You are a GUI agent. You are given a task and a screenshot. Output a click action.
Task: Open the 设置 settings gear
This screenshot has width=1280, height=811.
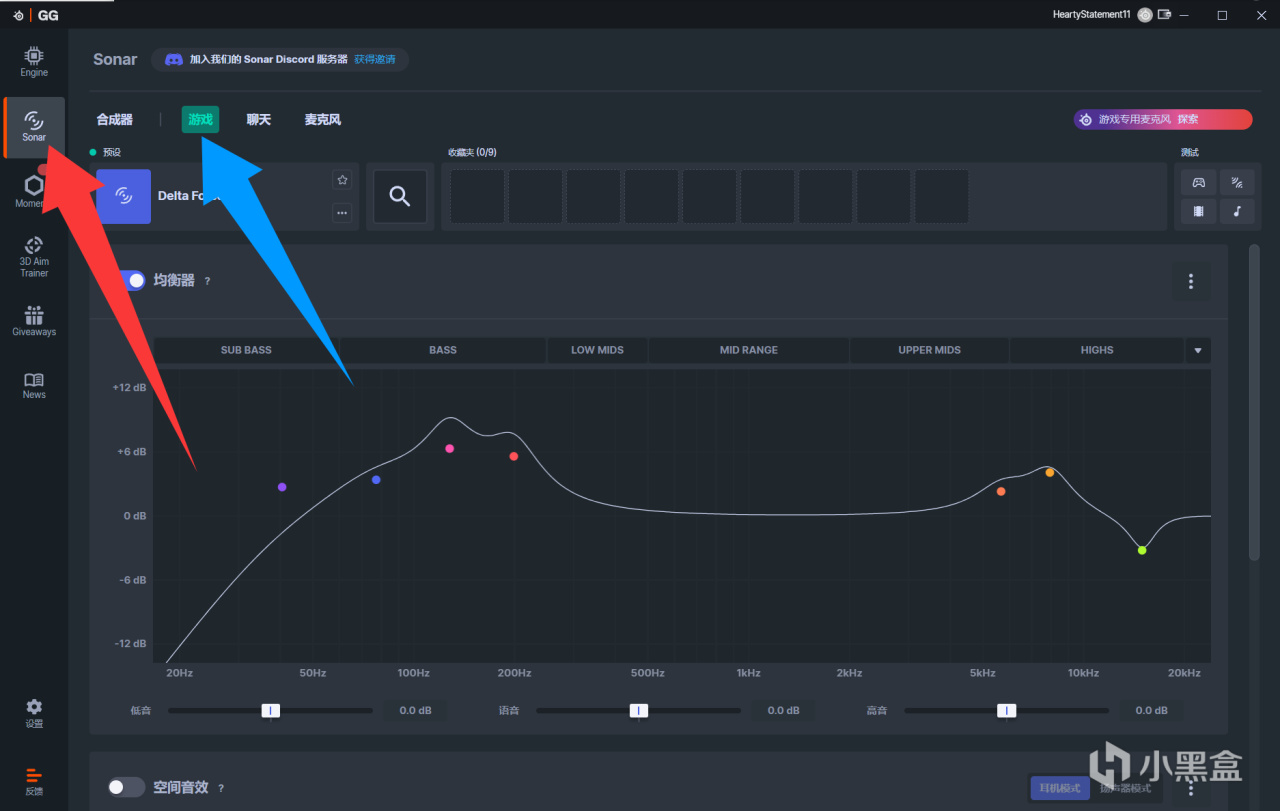point(34,713)
